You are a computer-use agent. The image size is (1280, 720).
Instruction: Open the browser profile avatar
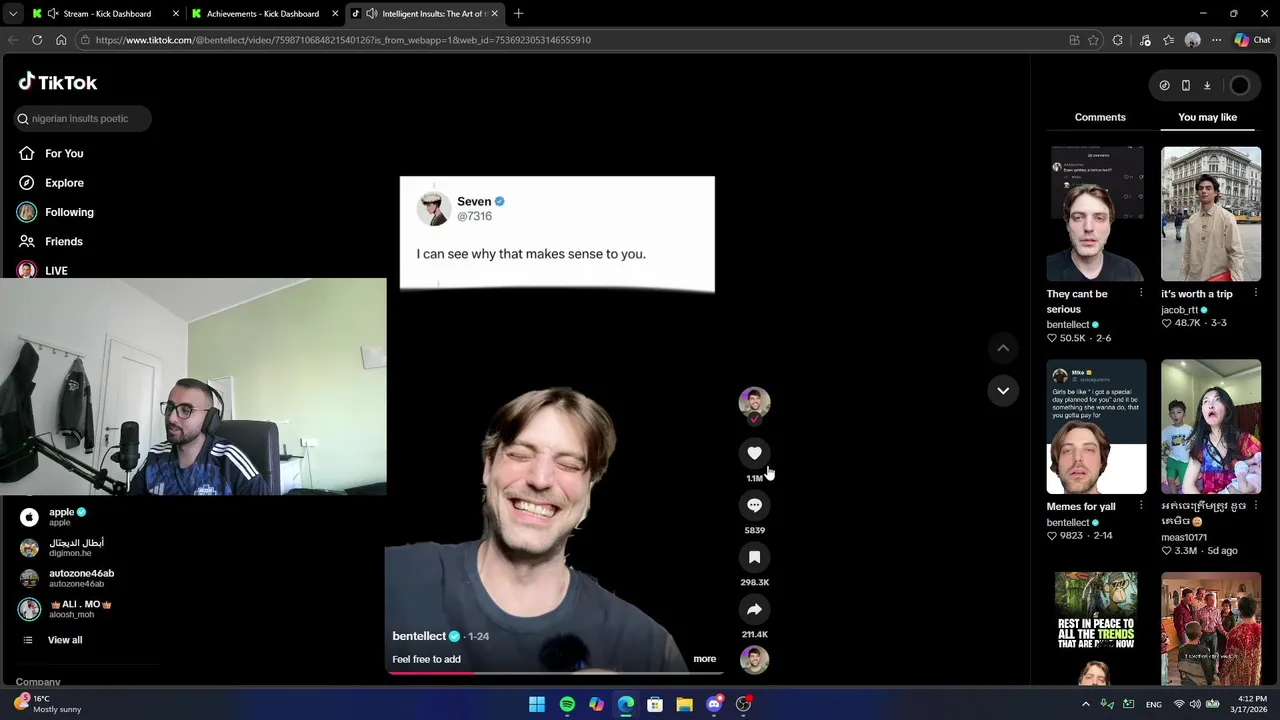pos(1192,40)
